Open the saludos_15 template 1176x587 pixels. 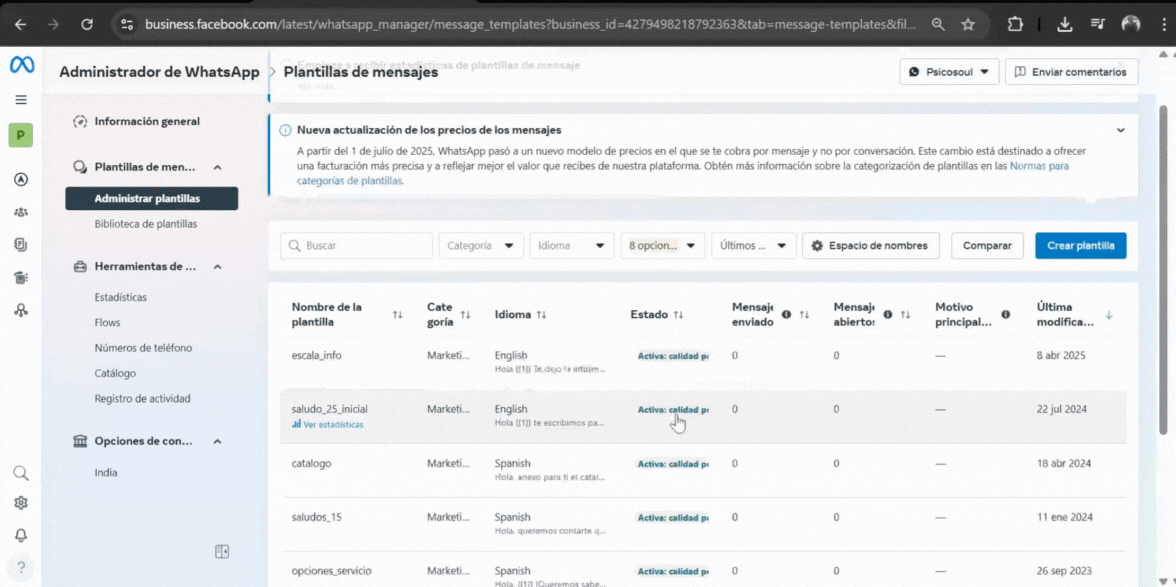(317, 517)
